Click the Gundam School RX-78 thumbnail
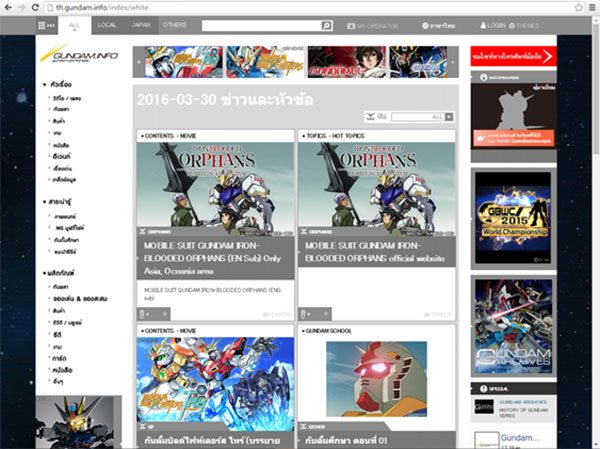Viewport: 600px width, 449px height. [376, 378]
